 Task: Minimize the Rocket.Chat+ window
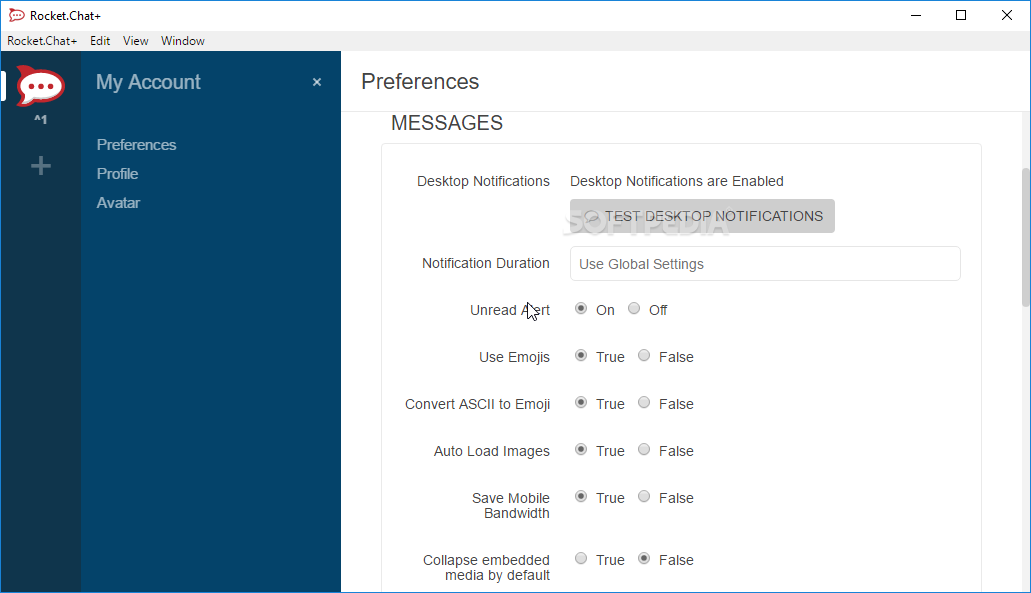916,15
